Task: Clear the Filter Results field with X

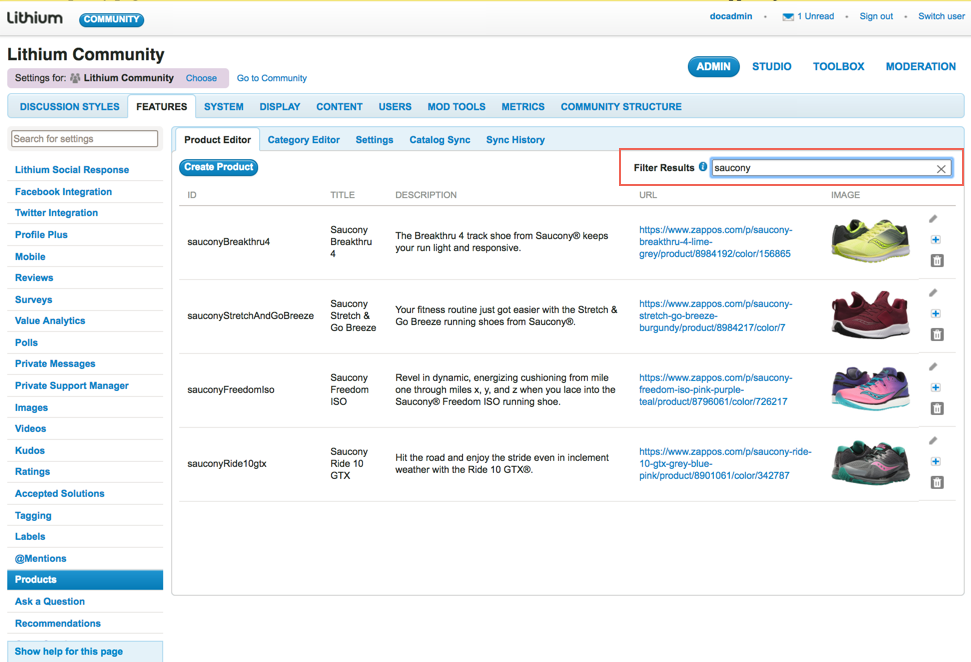Action: [941, 168]
